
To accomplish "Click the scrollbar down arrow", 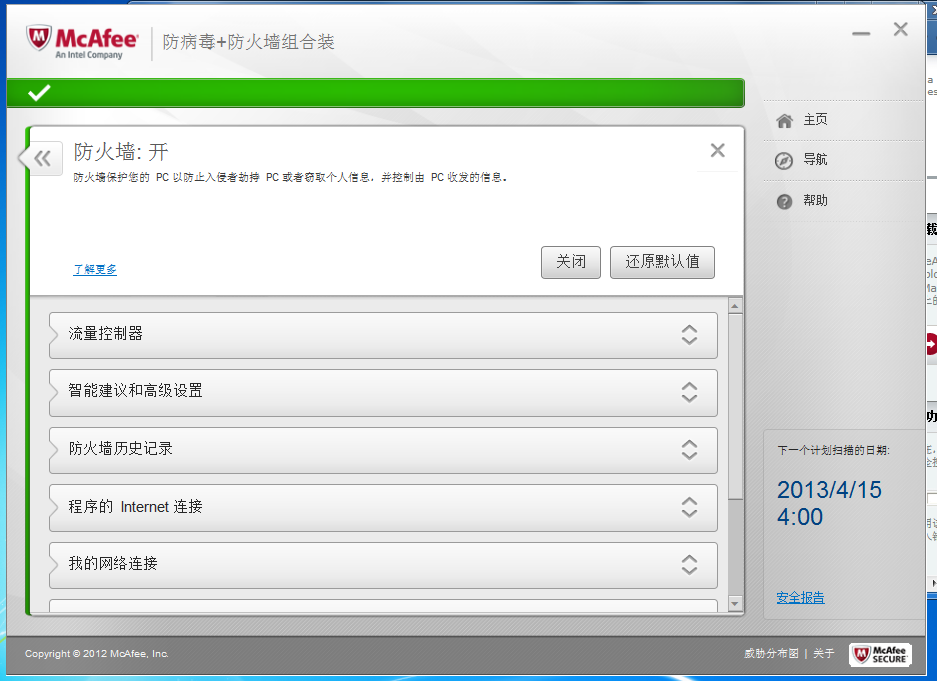I will point(736,604).
